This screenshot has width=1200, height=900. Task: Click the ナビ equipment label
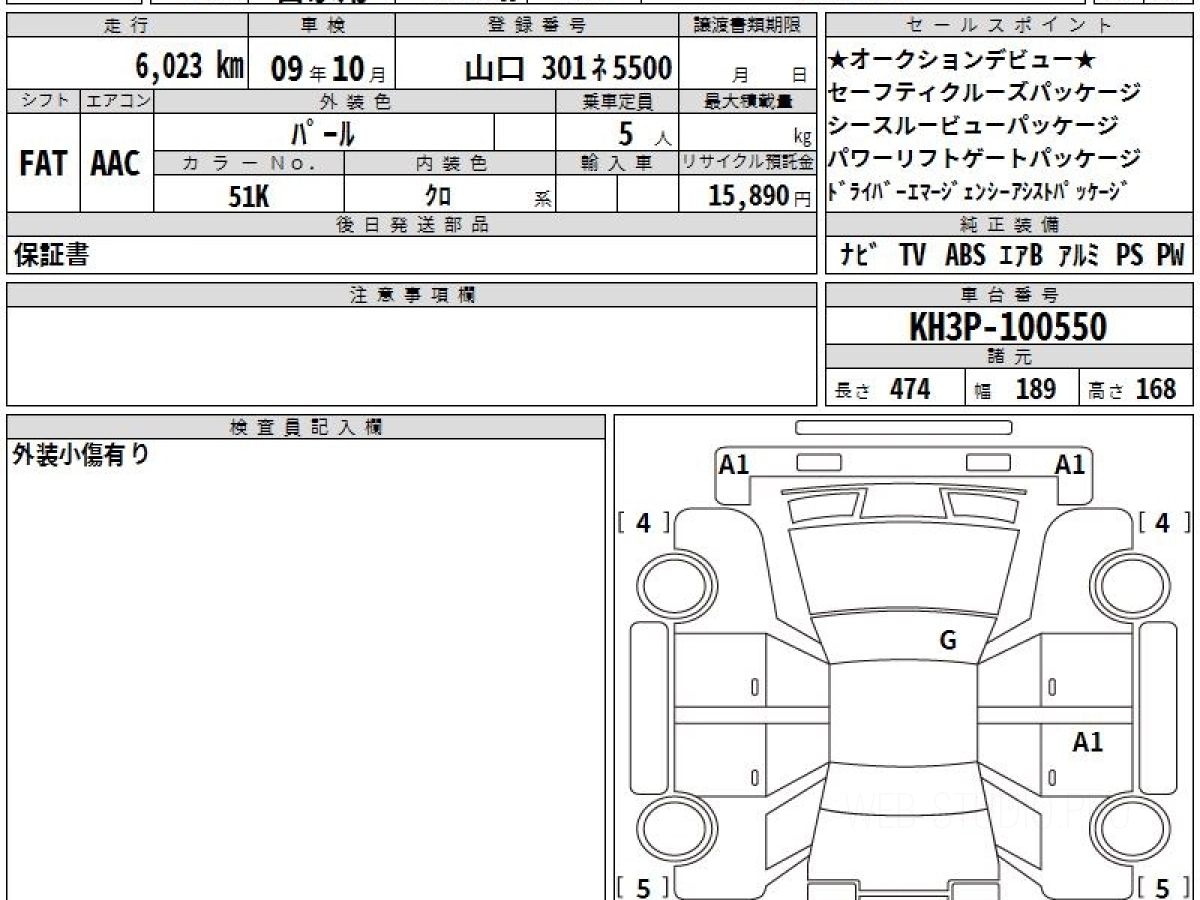pyautogui.click(x=859, y=256)
